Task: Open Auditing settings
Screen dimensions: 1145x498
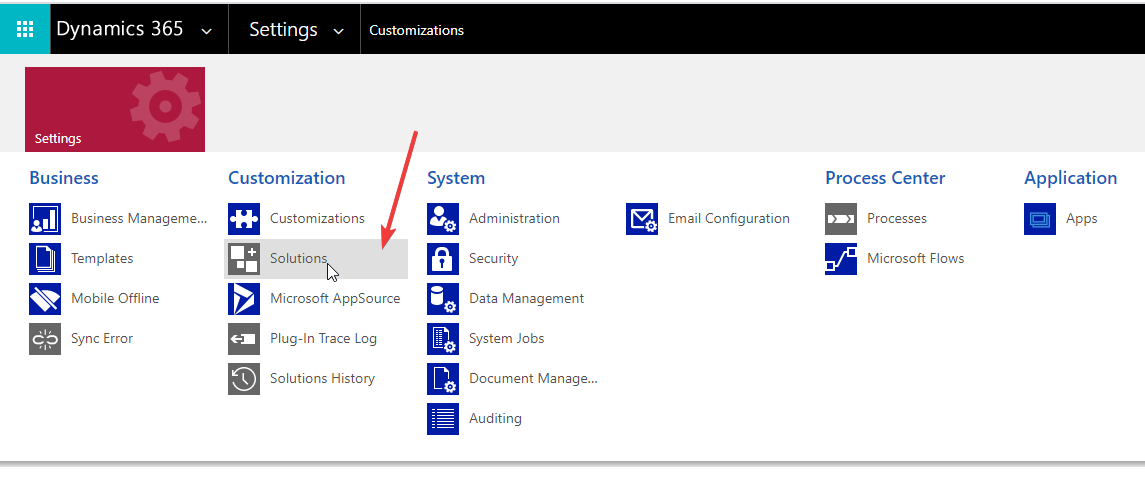Action: (495, 418)
